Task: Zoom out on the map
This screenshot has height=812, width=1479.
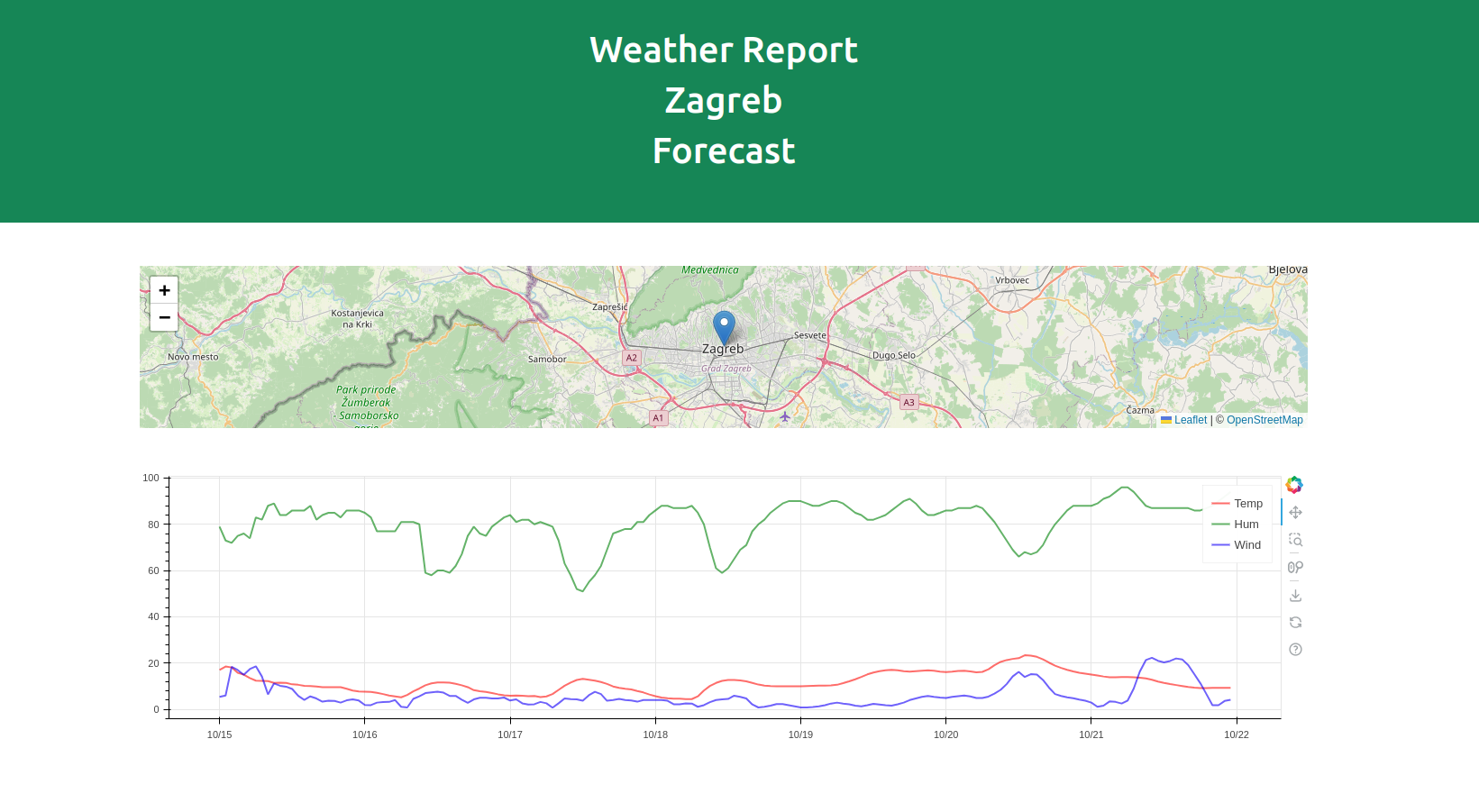Action: click(x=164, y=317)
